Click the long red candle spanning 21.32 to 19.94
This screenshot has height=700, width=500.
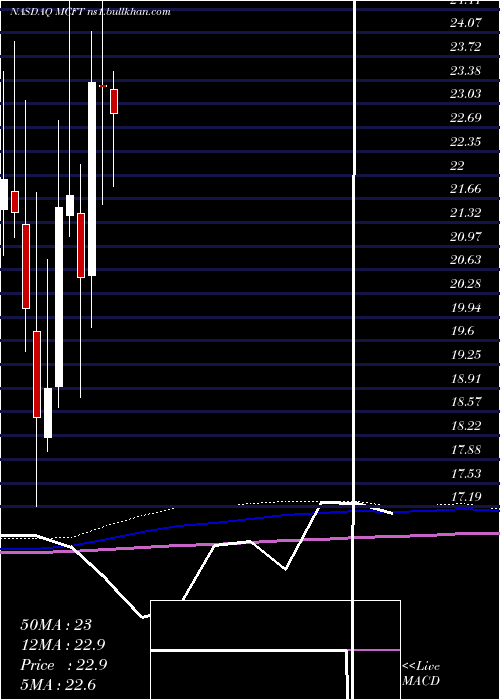coord(26,266)
